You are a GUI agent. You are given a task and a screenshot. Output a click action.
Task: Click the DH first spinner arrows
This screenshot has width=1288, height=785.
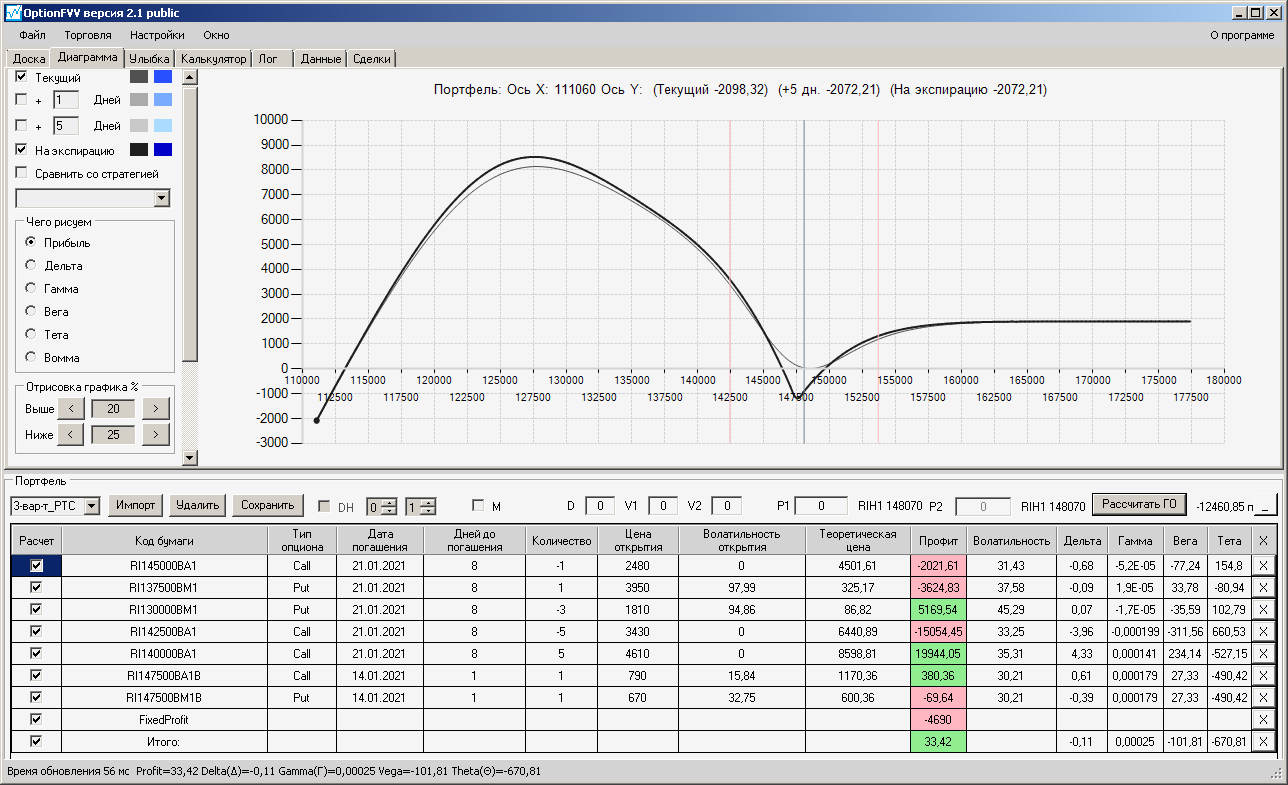point(390,506)
